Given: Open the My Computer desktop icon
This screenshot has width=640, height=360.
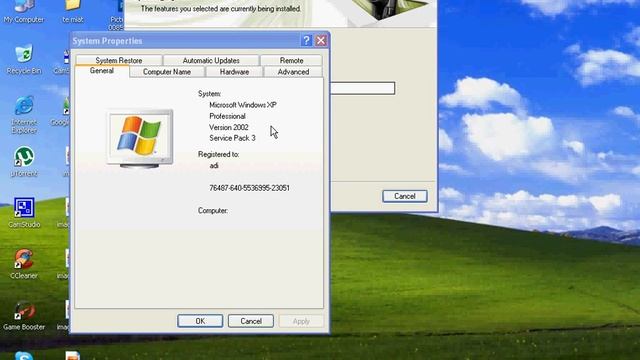Looking at the screenshot, I should 24,9.
